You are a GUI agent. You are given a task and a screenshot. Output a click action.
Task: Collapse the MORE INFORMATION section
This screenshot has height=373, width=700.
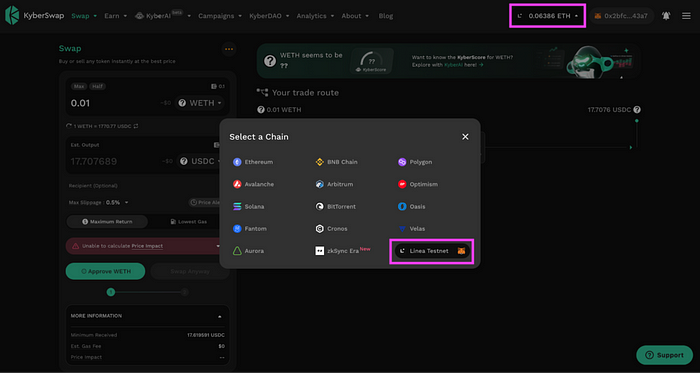click(x=220, y=316)
